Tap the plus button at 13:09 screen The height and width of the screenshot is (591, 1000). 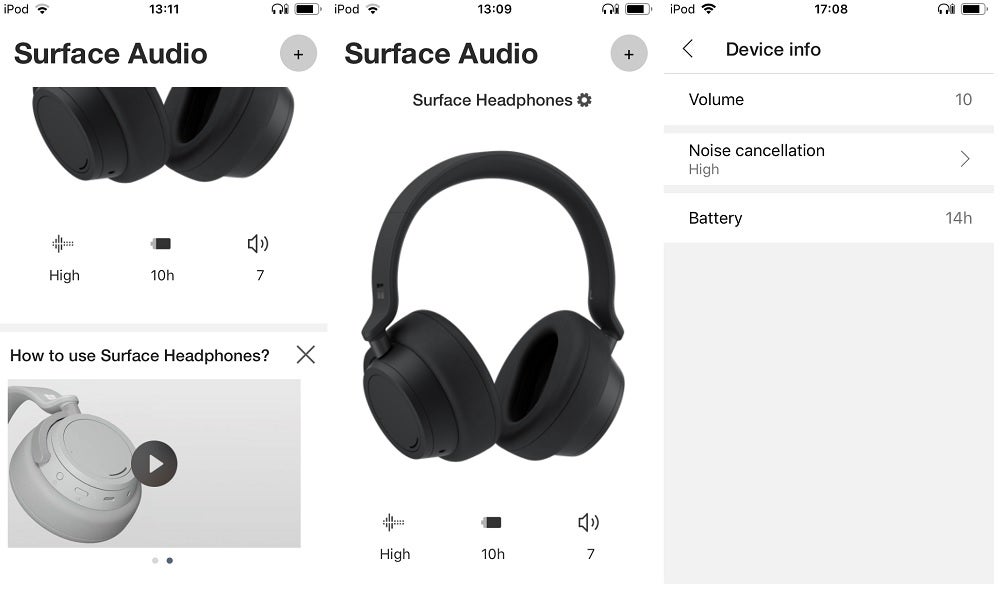(629, 54)
